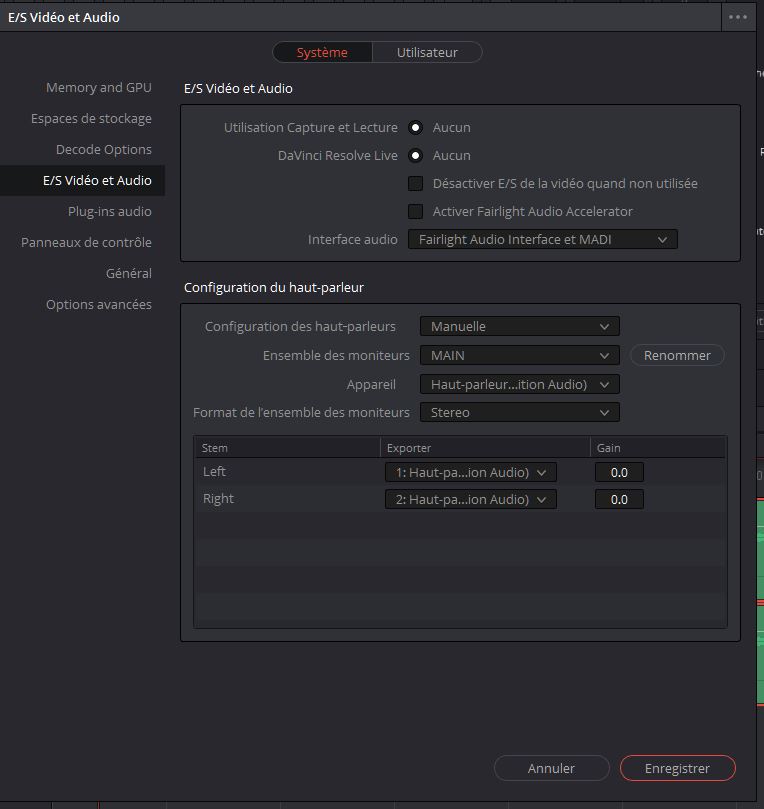Click the Right stem gain field
The image size is (764, 809).
pyautogui.click(x=618, y=499)
